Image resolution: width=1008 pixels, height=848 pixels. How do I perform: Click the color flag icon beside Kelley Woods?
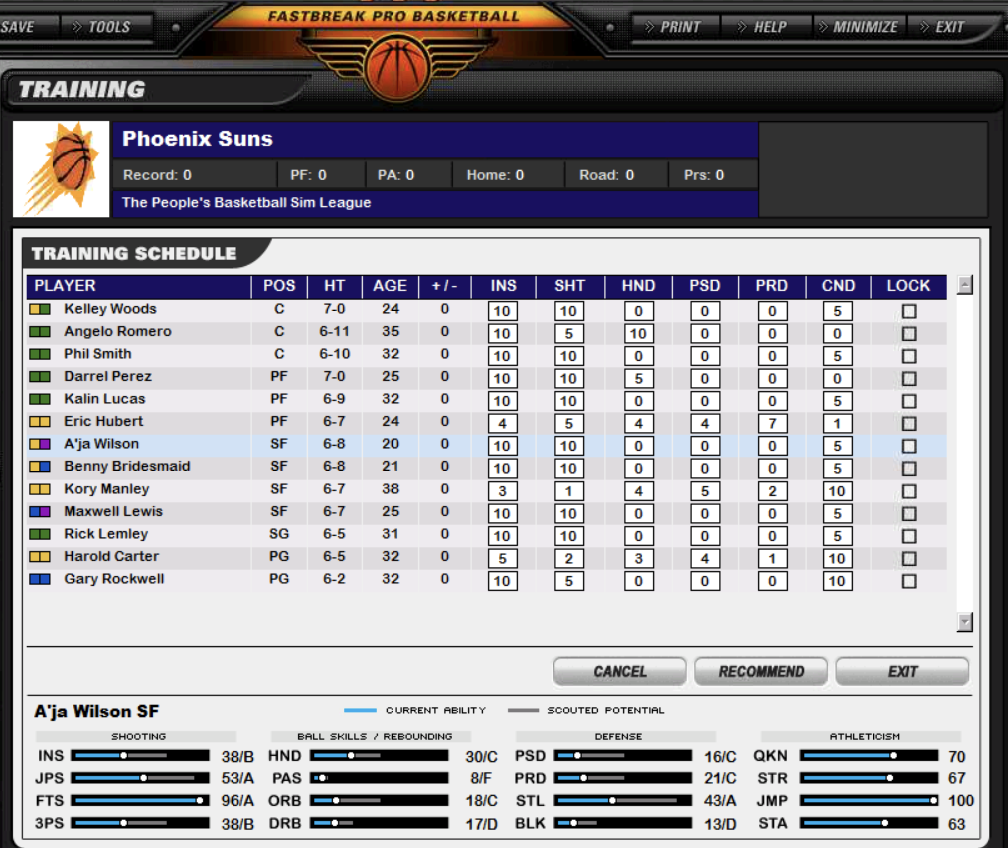click(40, 309)
